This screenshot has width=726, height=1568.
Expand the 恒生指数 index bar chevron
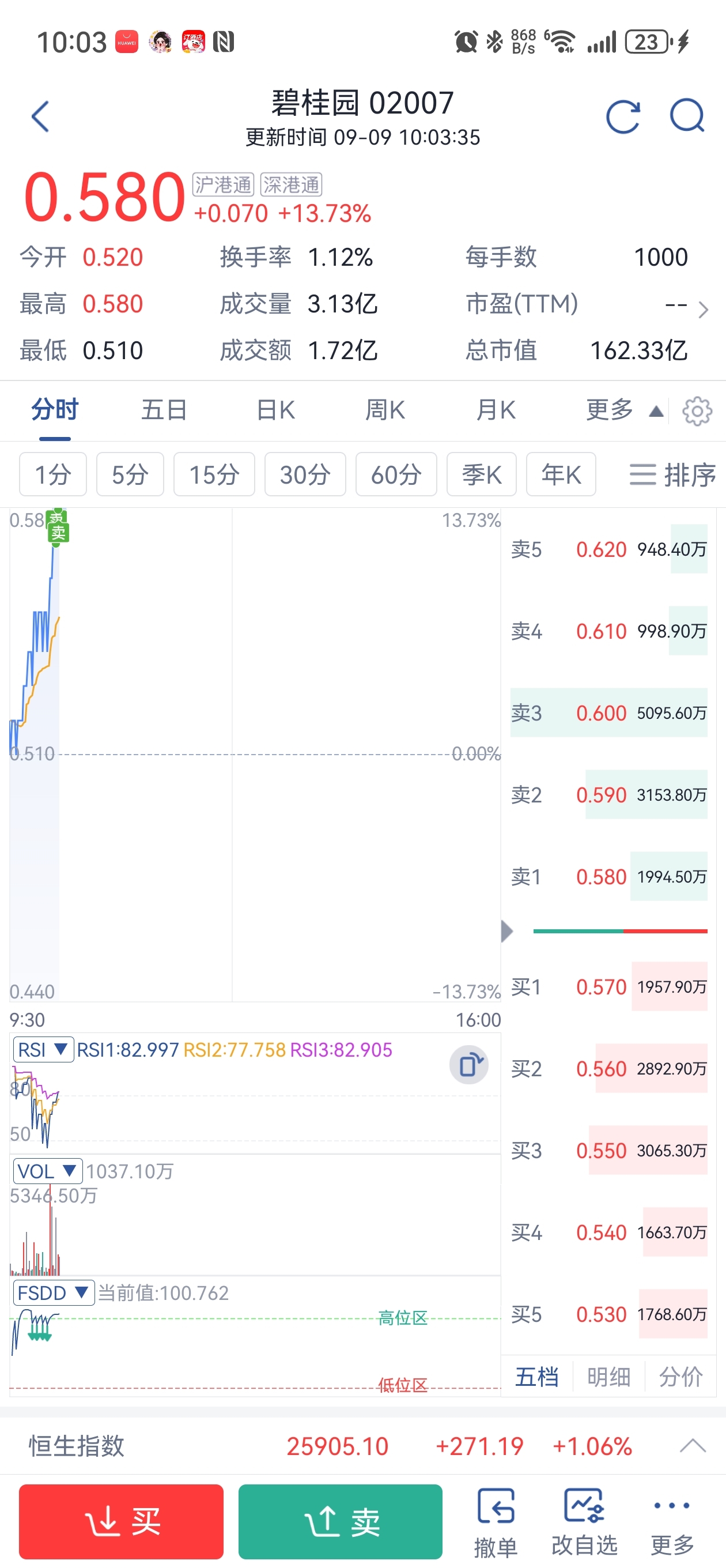[x=693, y=1446]
